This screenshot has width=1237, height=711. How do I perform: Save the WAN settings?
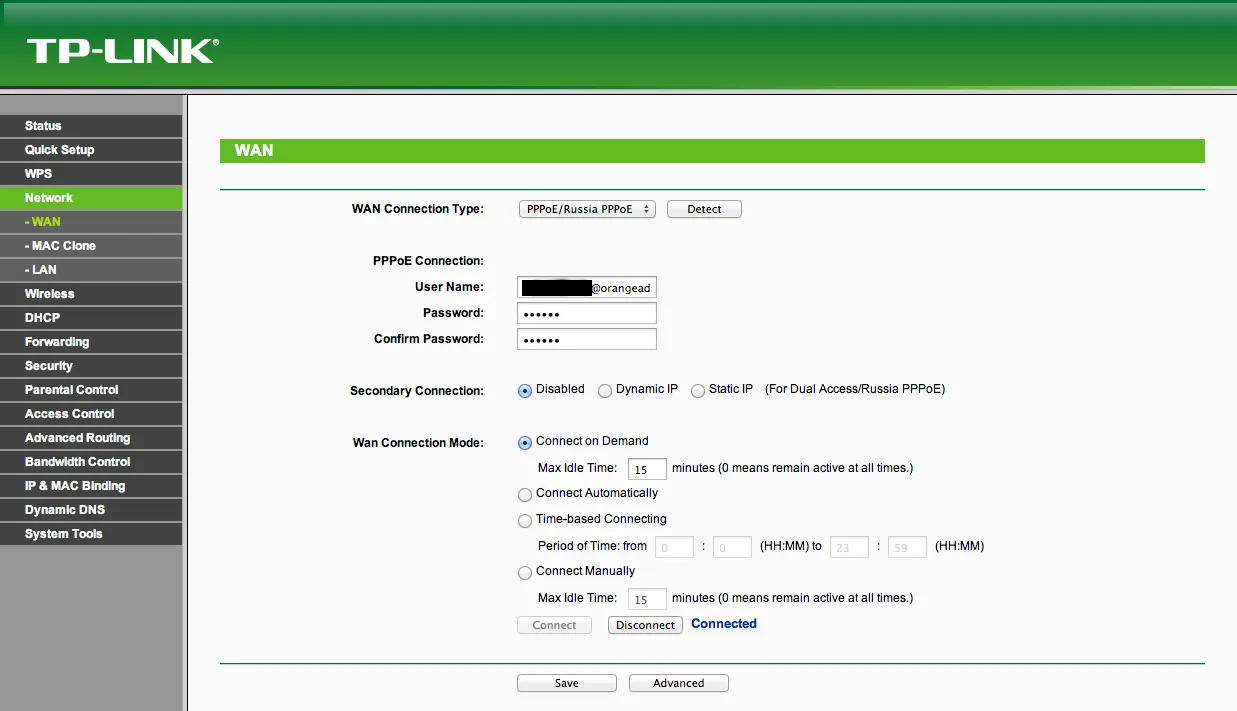(566, 682)
